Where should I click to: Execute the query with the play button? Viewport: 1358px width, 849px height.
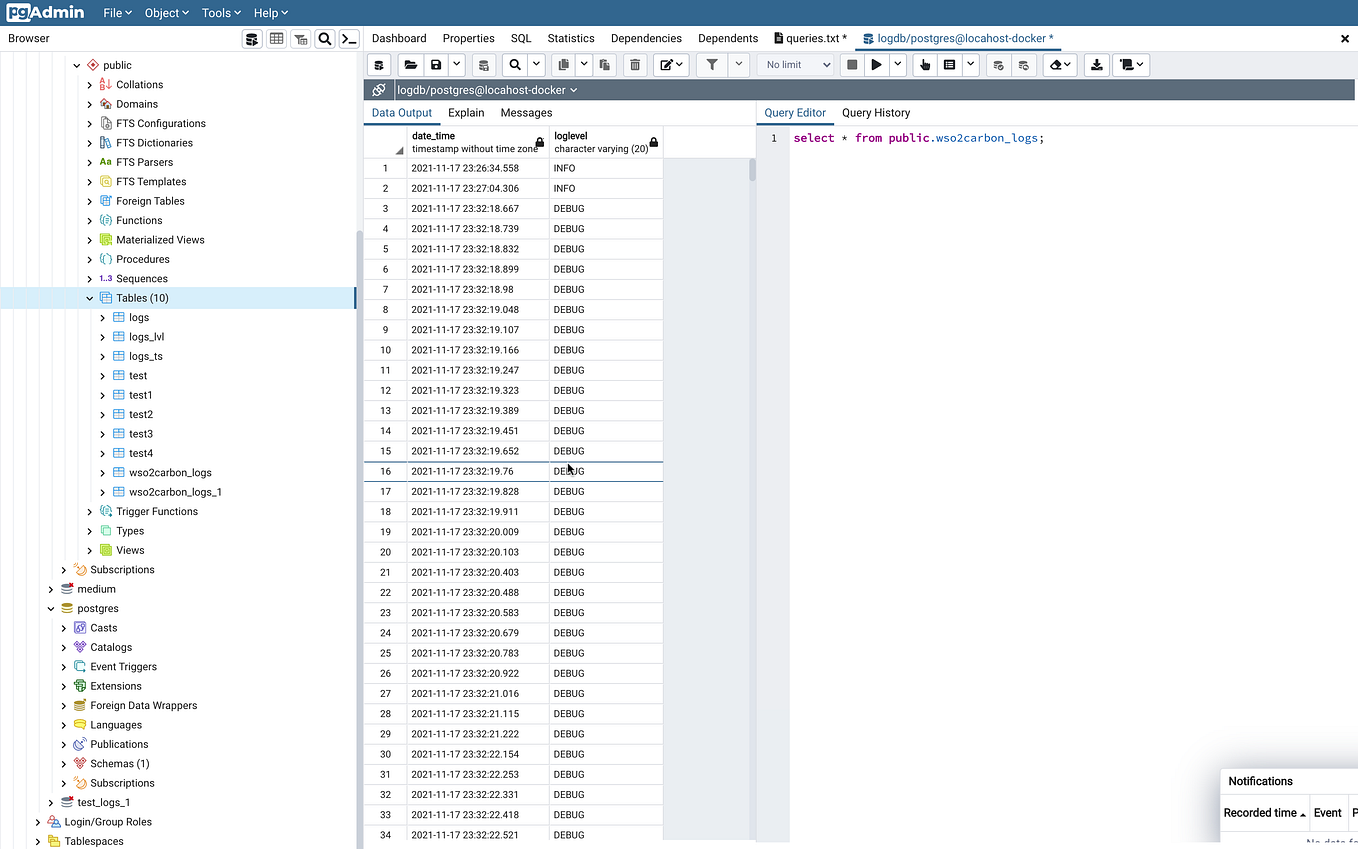click(x=875, y=64)
